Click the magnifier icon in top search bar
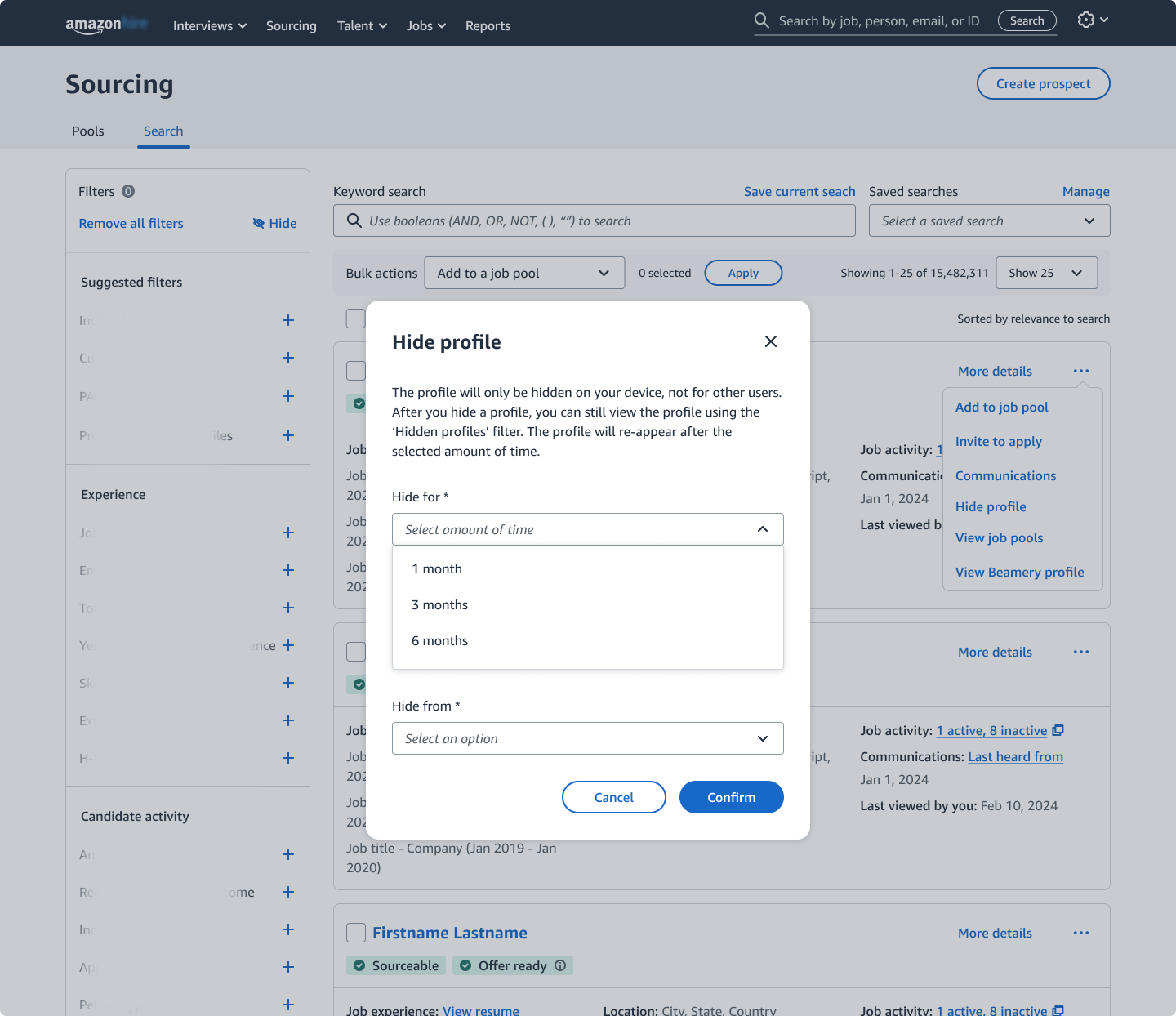Viewport: 1176px width, 1016px height. 762,20
